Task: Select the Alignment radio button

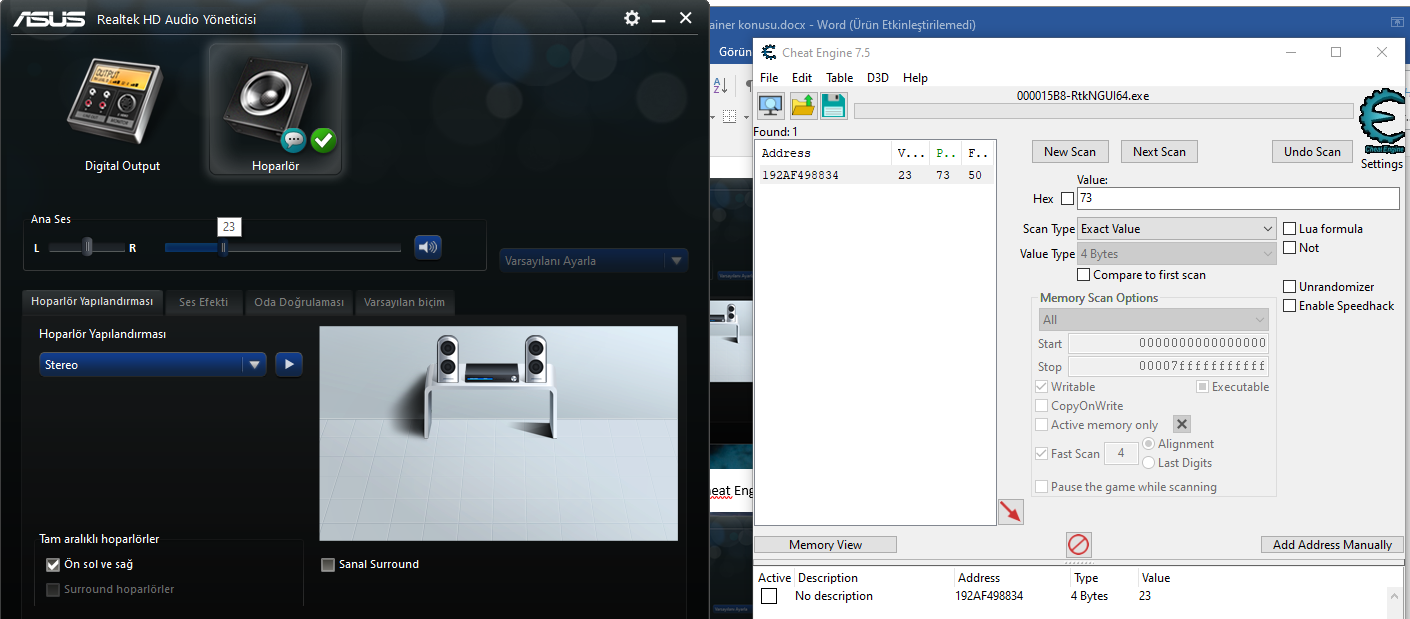Action: tap(1148, 444)
